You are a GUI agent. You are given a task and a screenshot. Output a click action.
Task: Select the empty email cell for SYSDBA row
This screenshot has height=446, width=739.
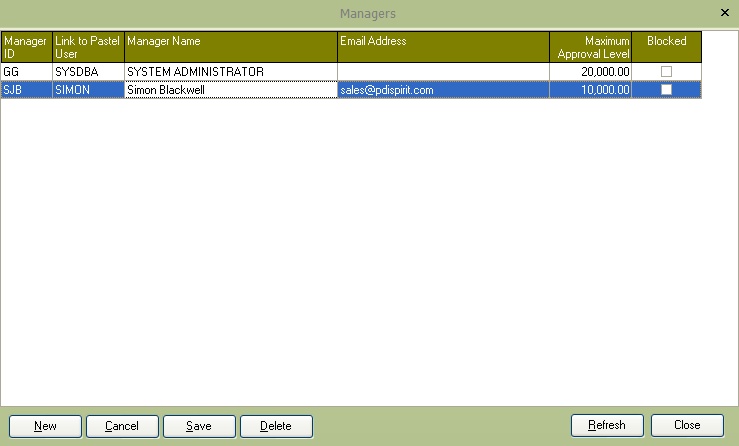coord(443,72)
